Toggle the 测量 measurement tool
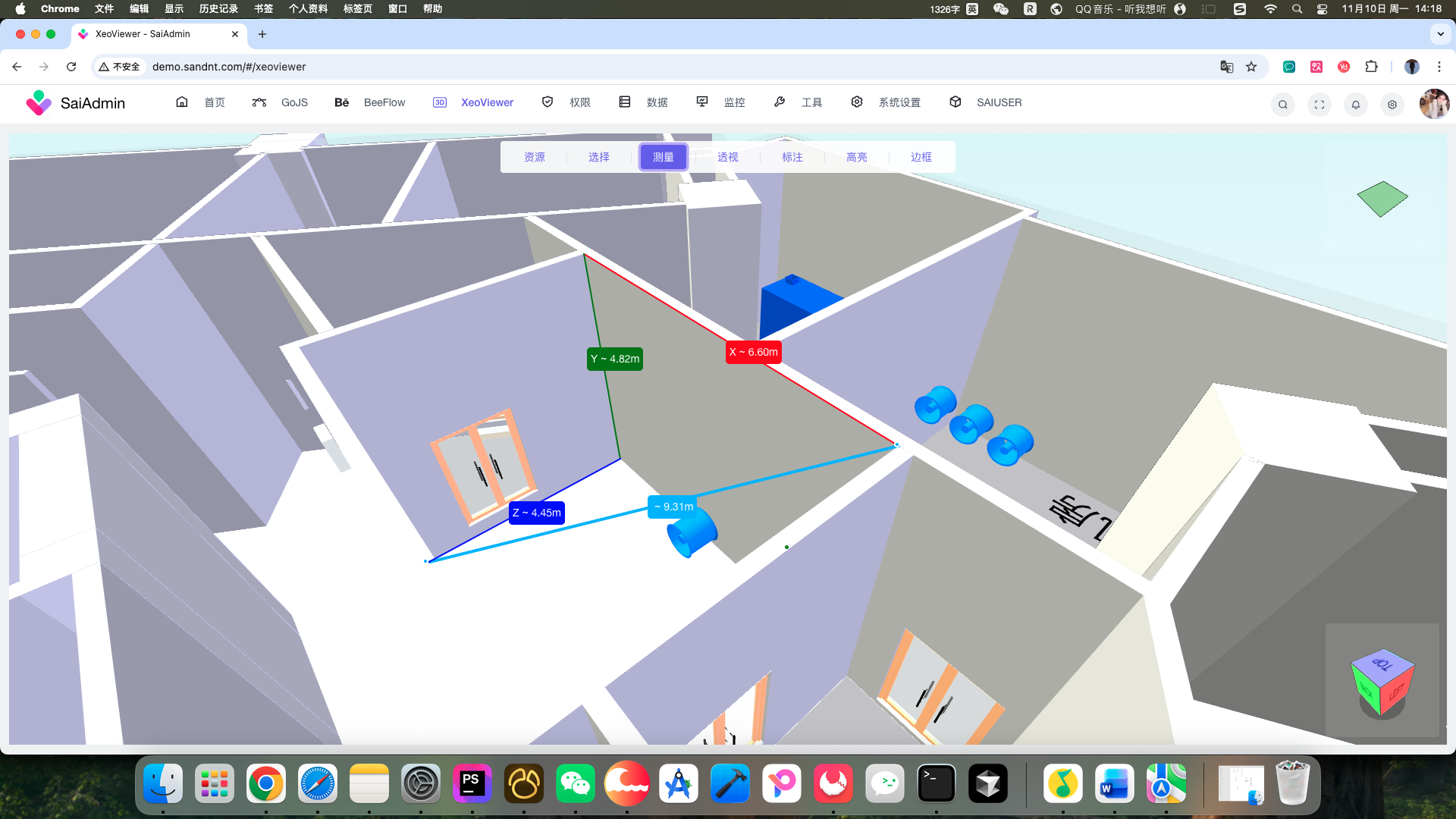The image size is (1456, 819). point(663,157)
